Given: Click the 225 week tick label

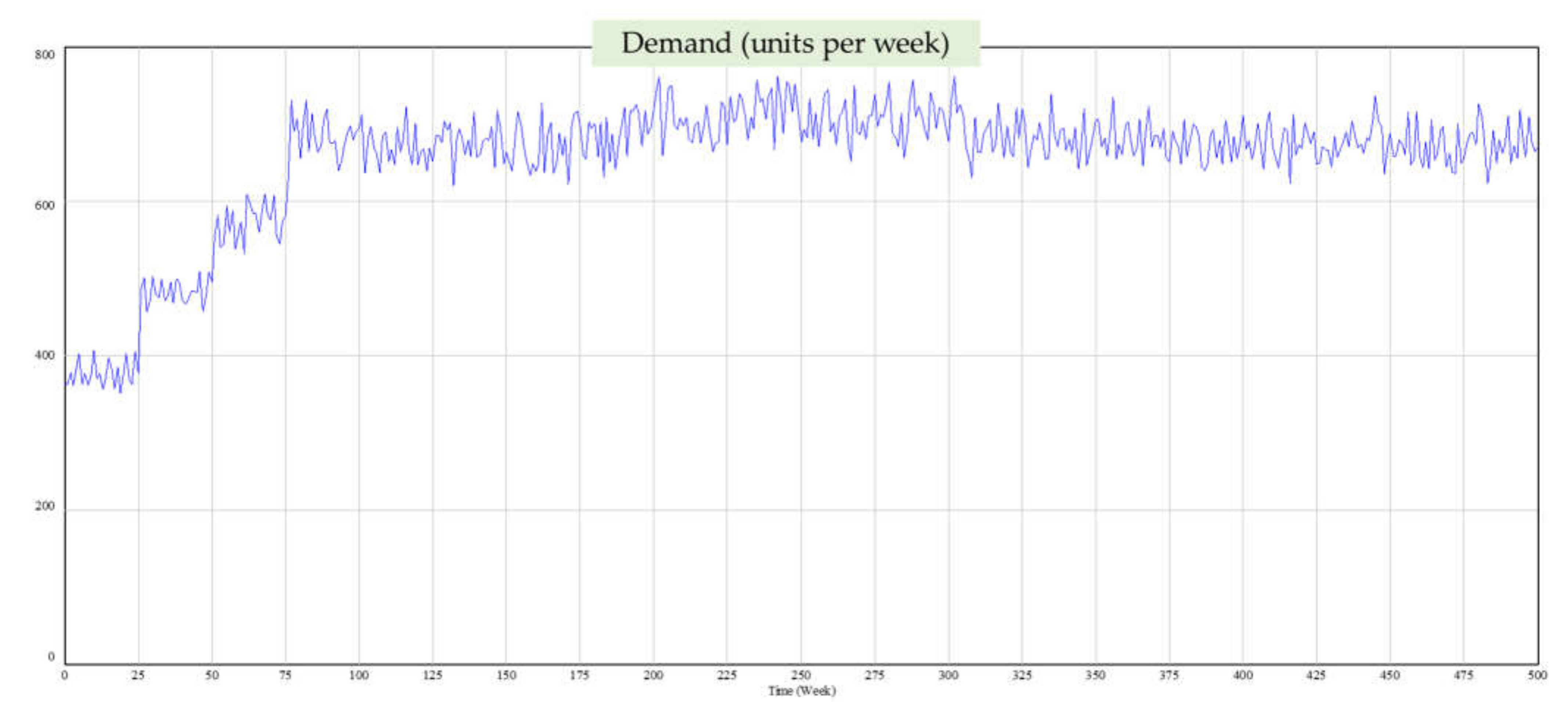Looking at the screenshot, I should [x=727, y=674].
